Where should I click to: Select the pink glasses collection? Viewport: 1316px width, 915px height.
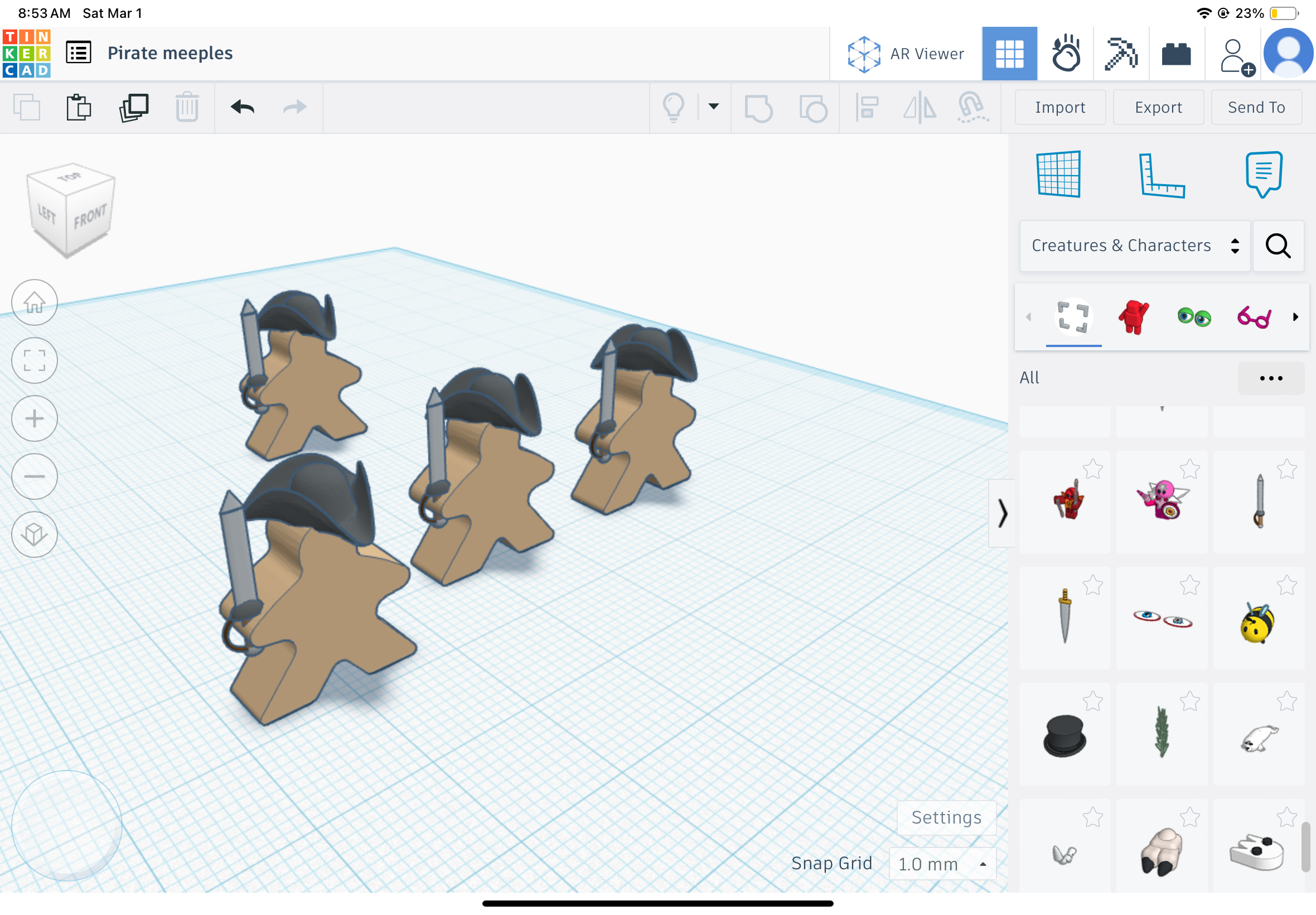[1254, 316]
